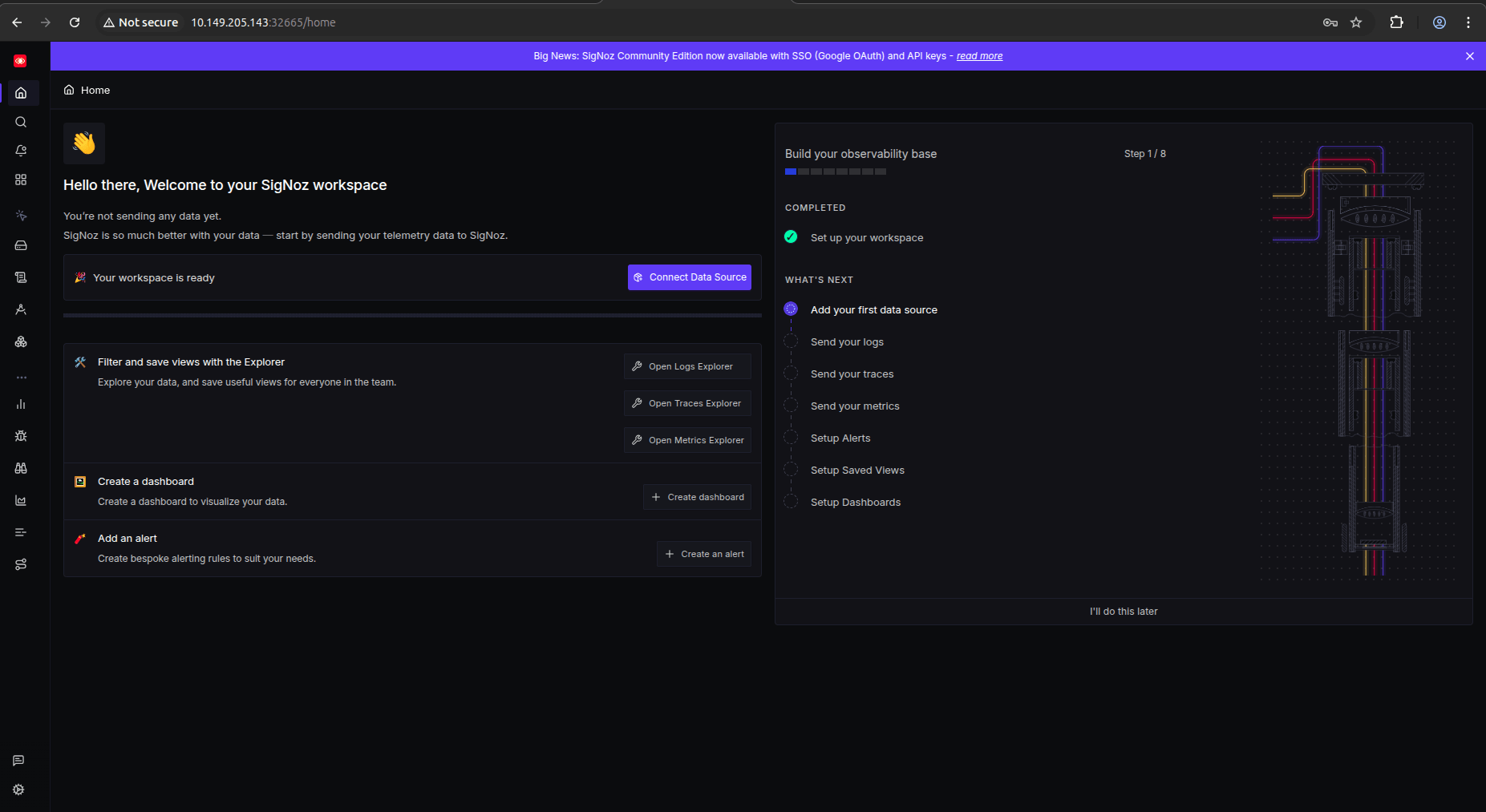Follow the 'read more' link in banner
Image resolution: width=1486 pixels, height=812 pixels.
[x=979, y=56]
